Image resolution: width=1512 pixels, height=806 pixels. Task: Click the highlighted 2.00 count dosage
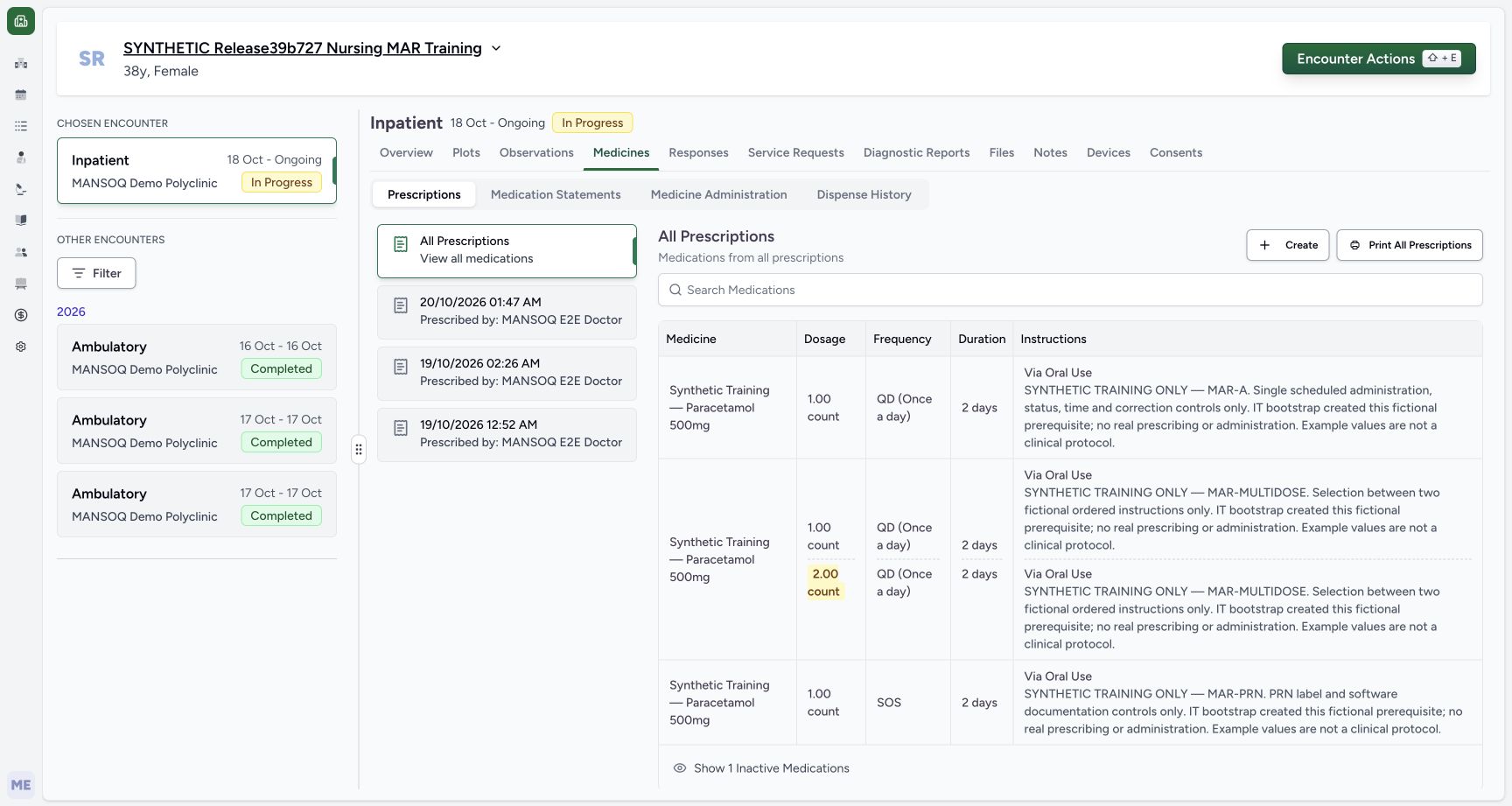[x=825, y=583]
